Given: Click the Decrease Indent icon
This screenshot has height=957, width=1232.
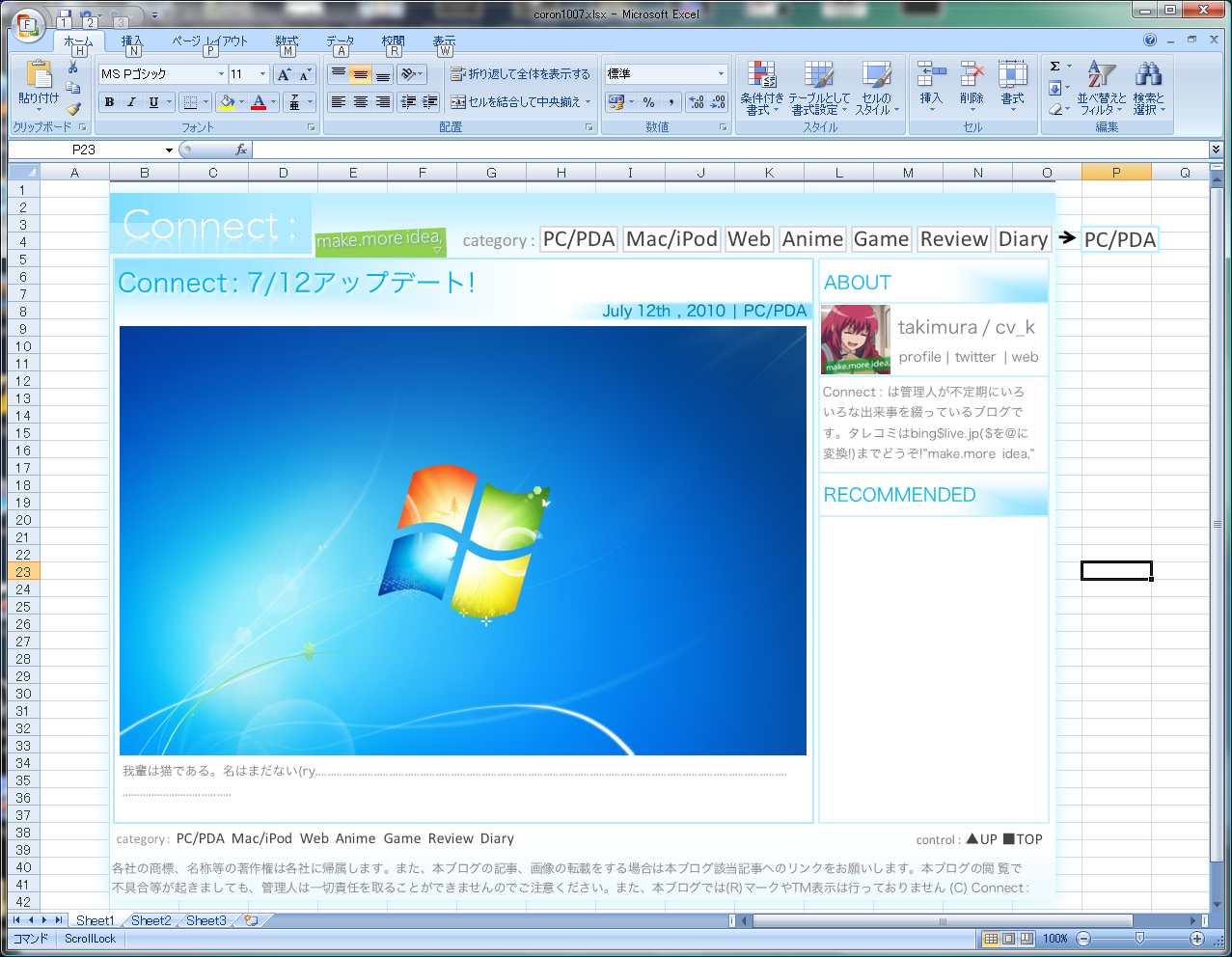Looking at the screenshot, I should coord(409,101).
